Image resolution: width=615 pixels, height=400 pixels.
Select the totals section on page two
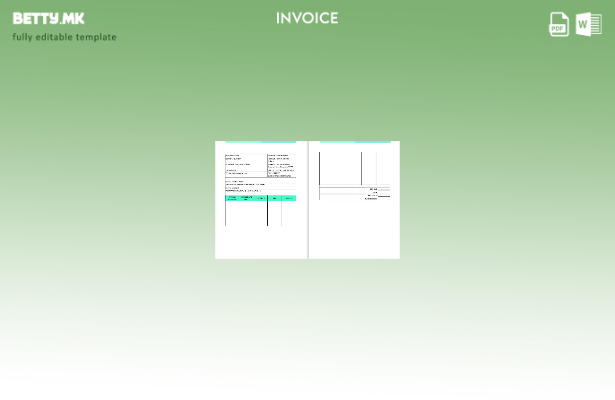(x=372, y=193)
